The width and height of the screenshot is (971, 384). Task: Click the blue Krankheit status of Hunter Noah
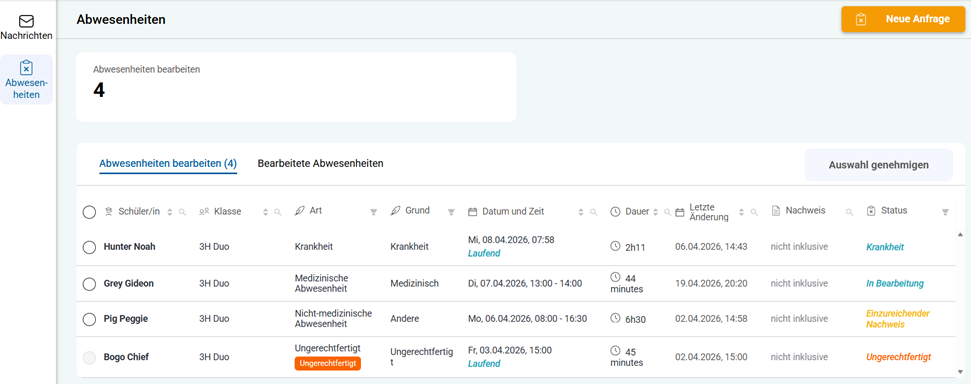click(885, 247)
